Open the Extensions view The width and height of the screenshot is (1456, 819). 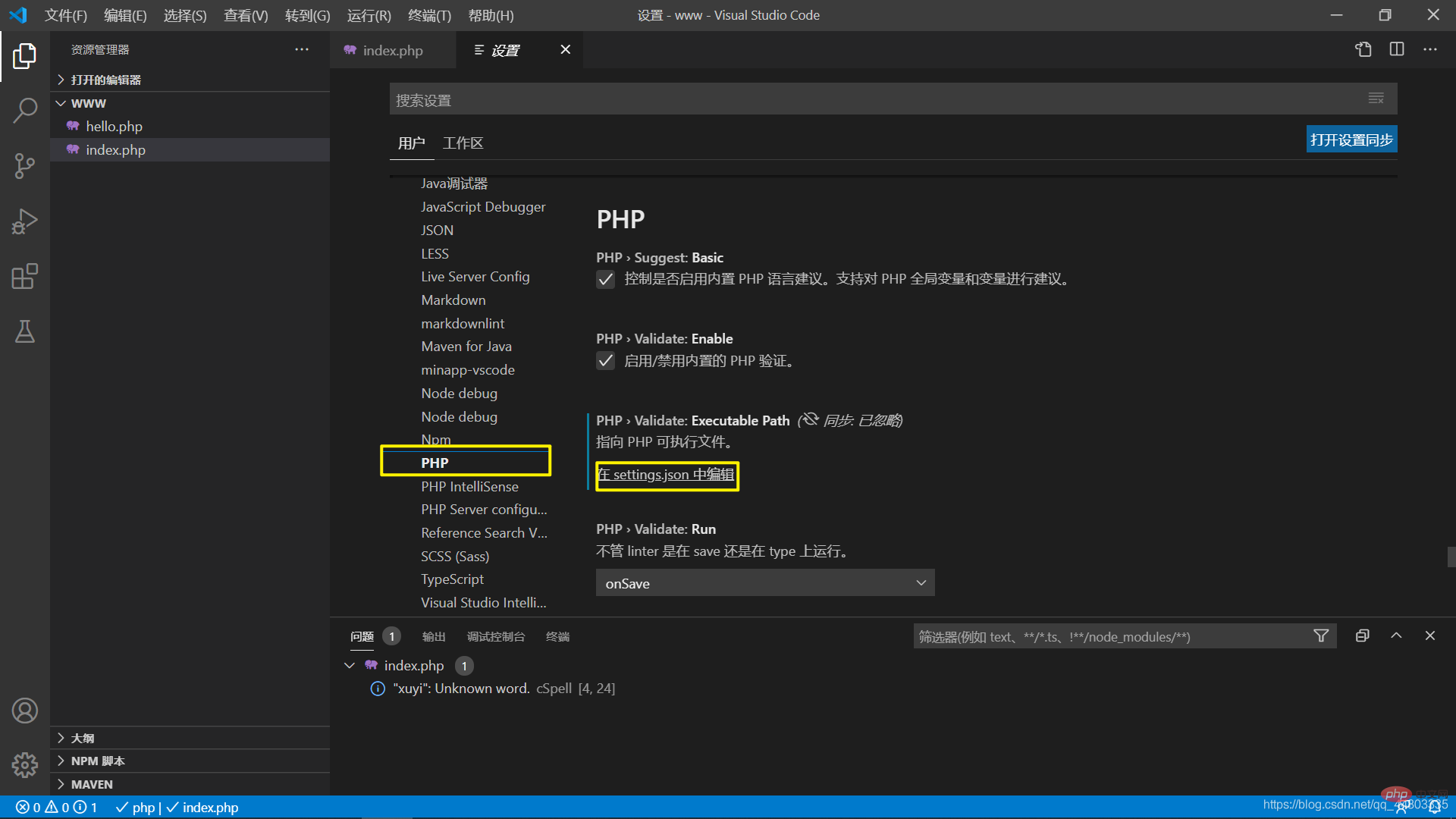24,277
